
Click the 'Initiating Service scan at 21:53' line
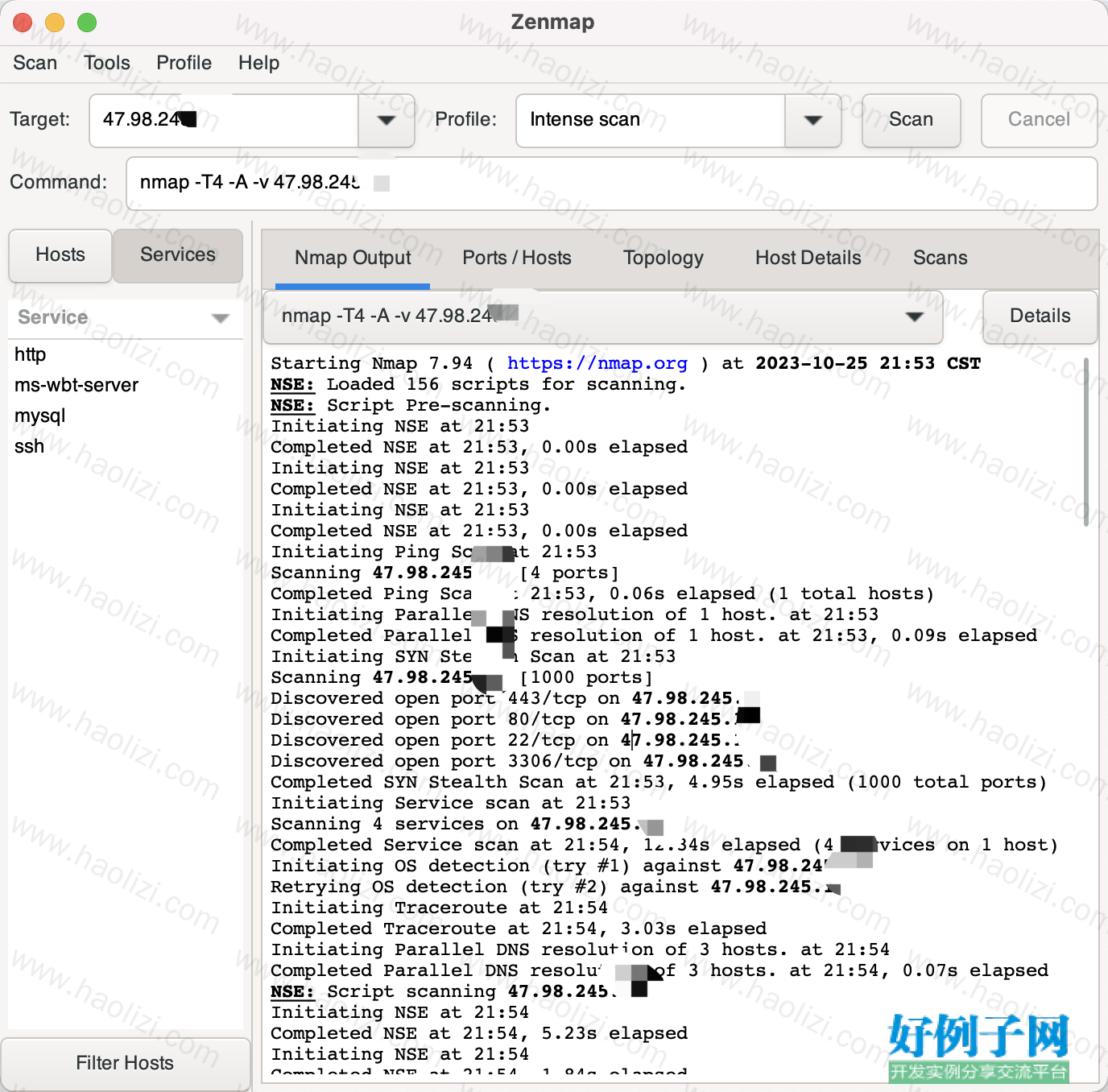(451, 803)
